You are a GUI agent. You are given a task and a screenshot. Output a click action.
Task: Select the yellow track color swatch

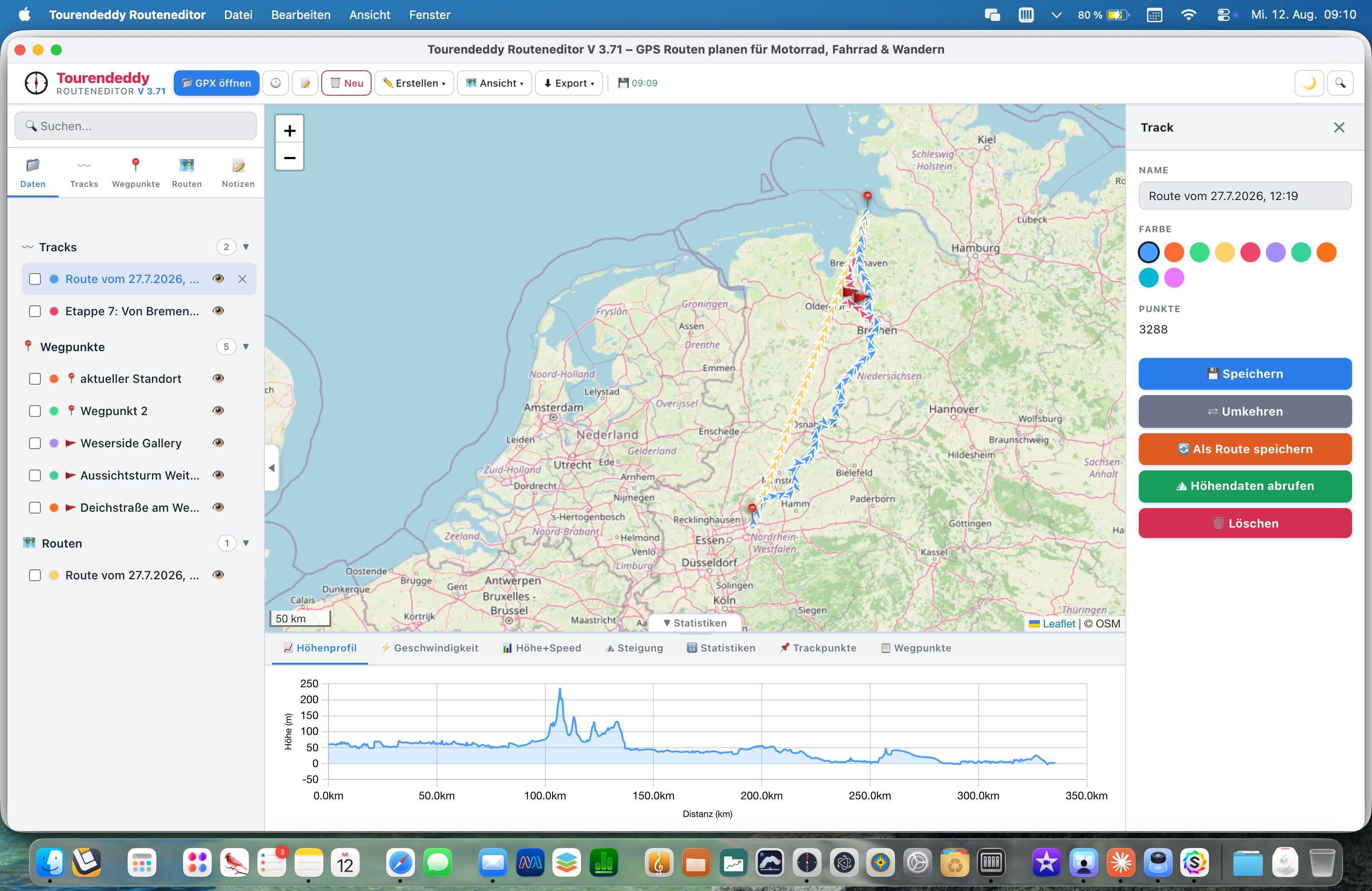[x=1225, y=252]
